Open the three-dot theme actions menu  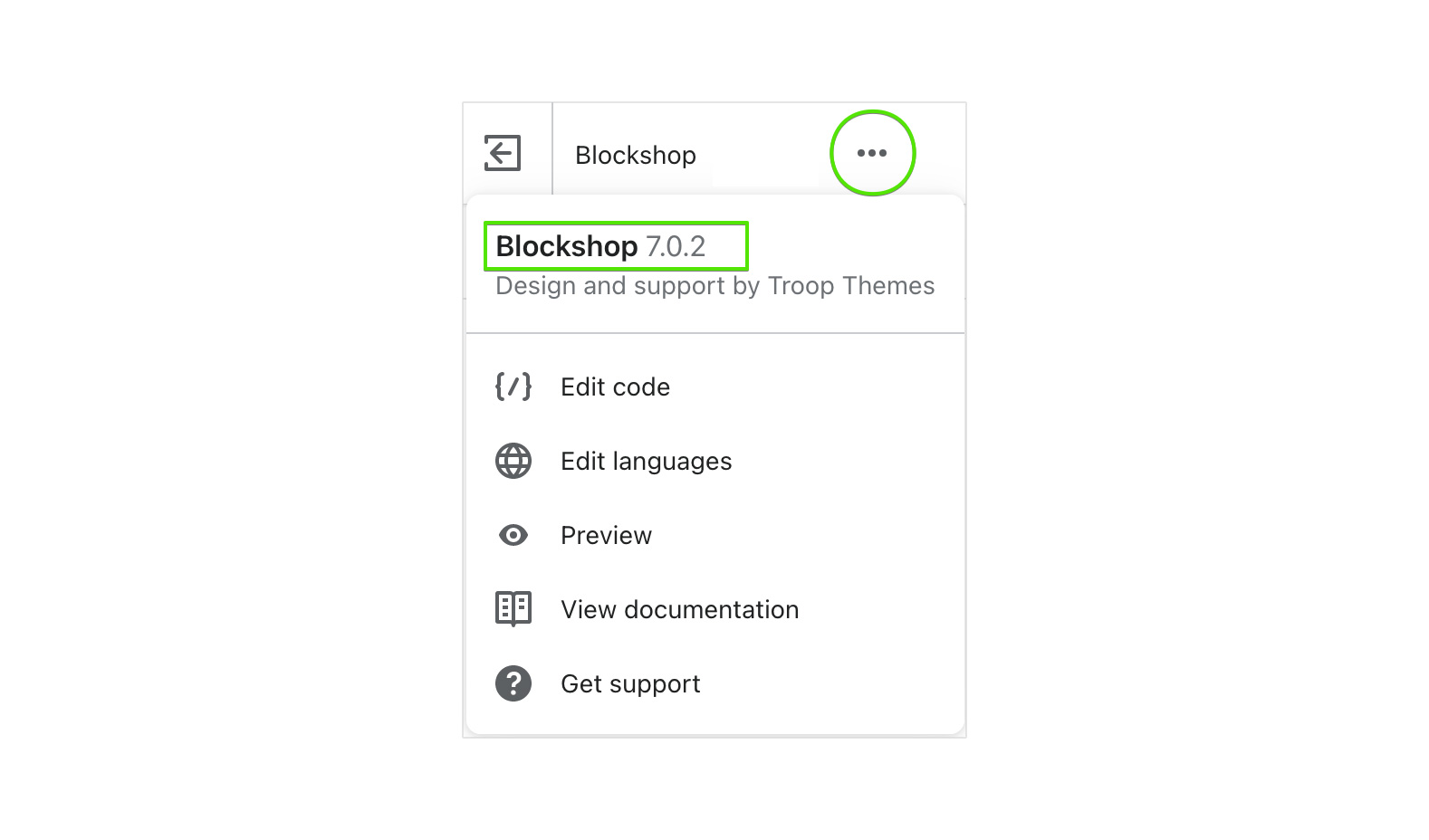click(x=872, y=153)
